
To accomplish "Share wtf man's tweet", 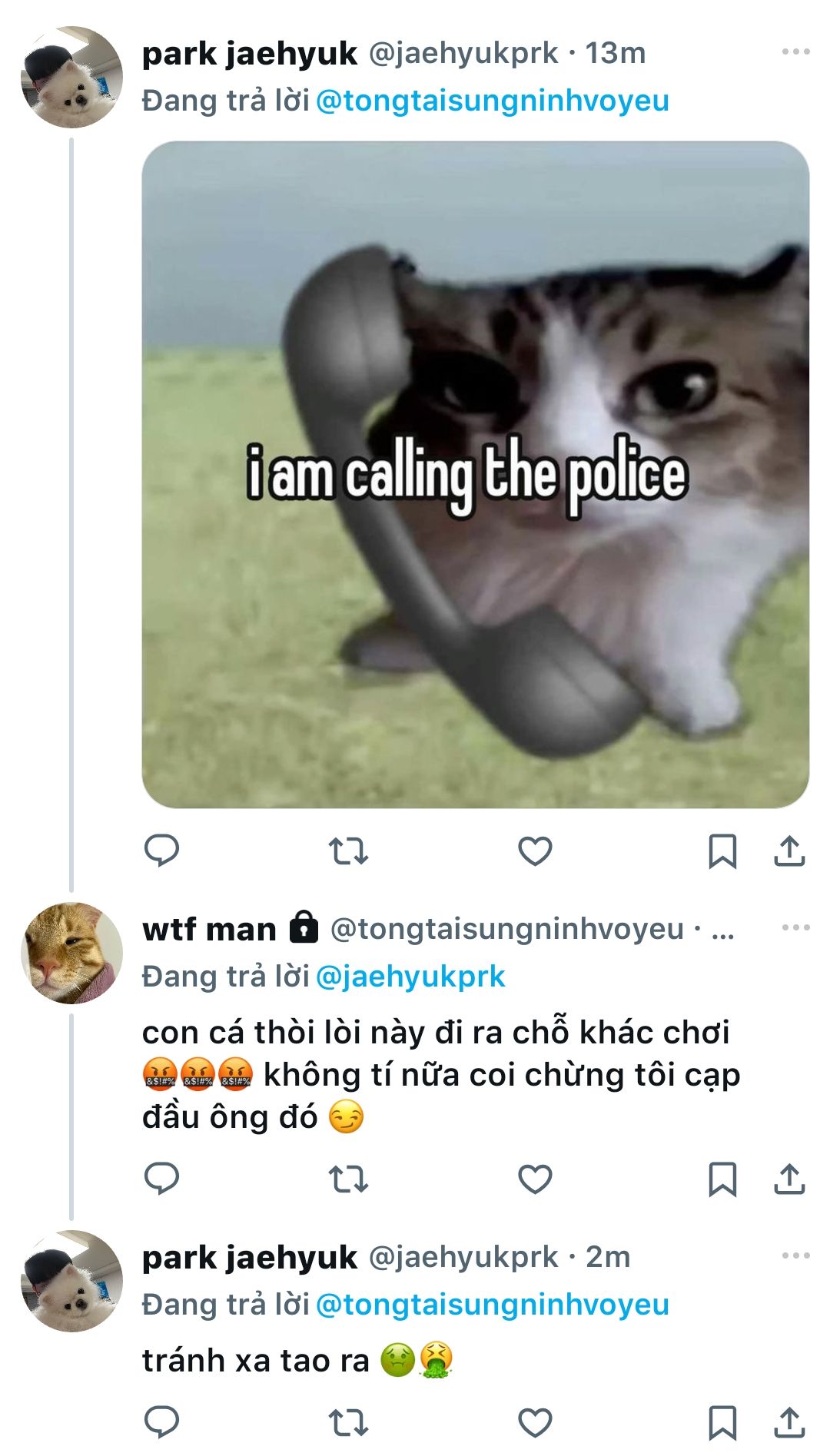I will pos(789,1179).
